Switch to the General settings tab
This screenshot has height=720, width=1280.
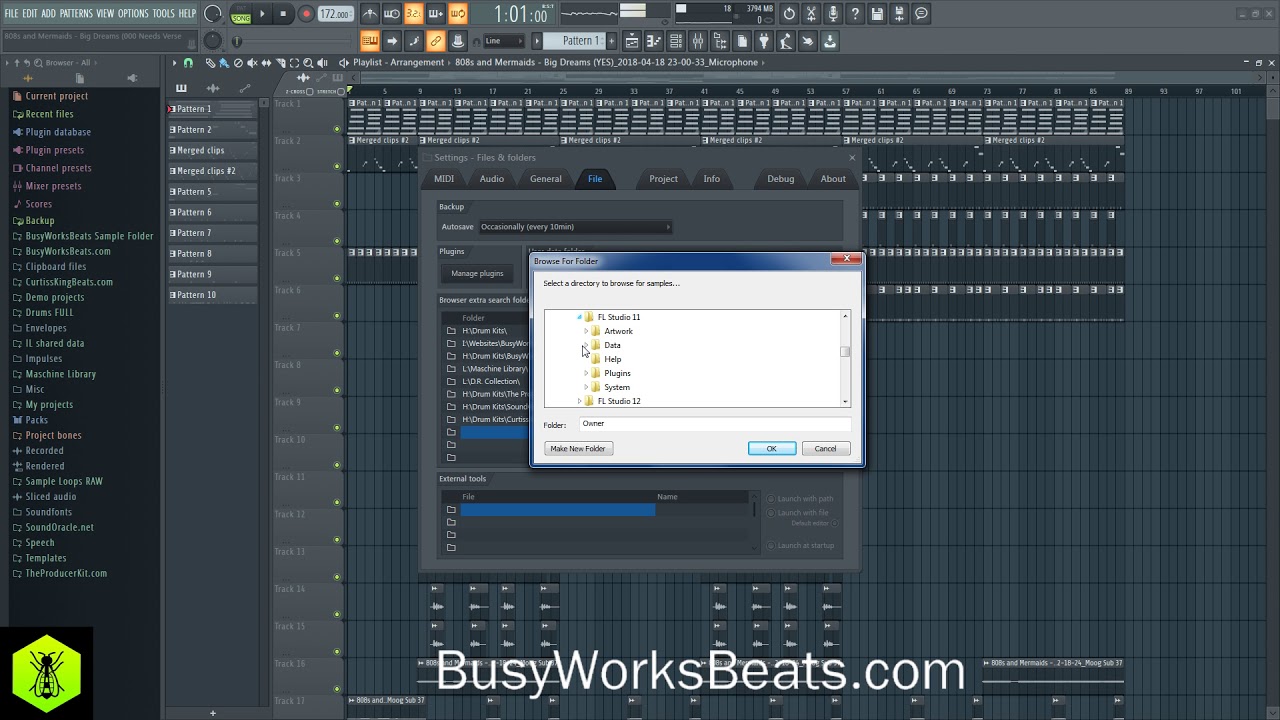point(546,179)
